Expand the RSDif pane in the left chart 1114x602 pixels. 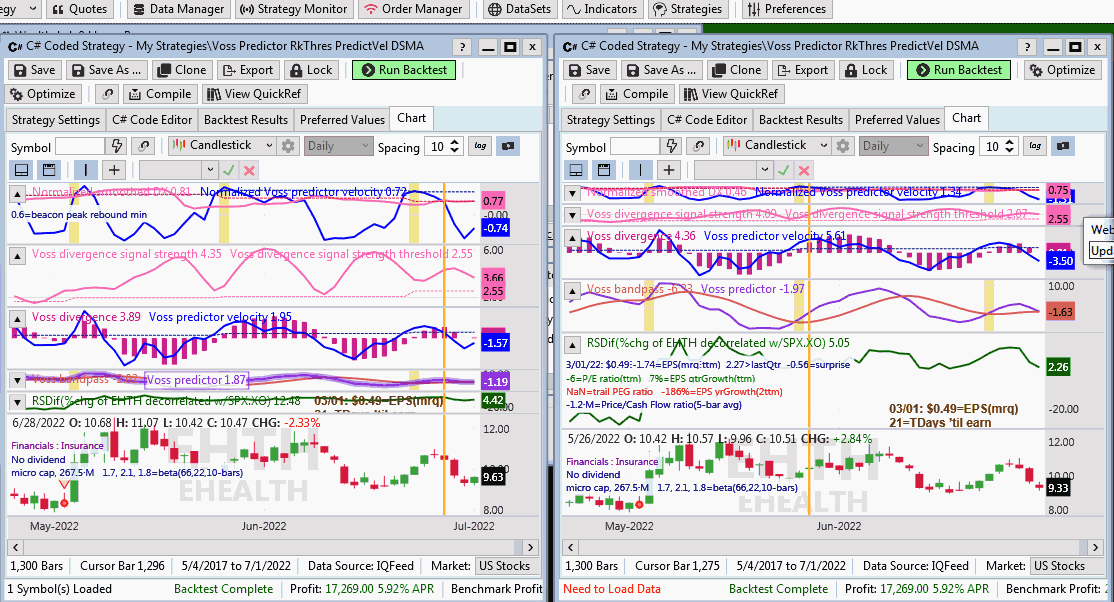coord(18,402)
